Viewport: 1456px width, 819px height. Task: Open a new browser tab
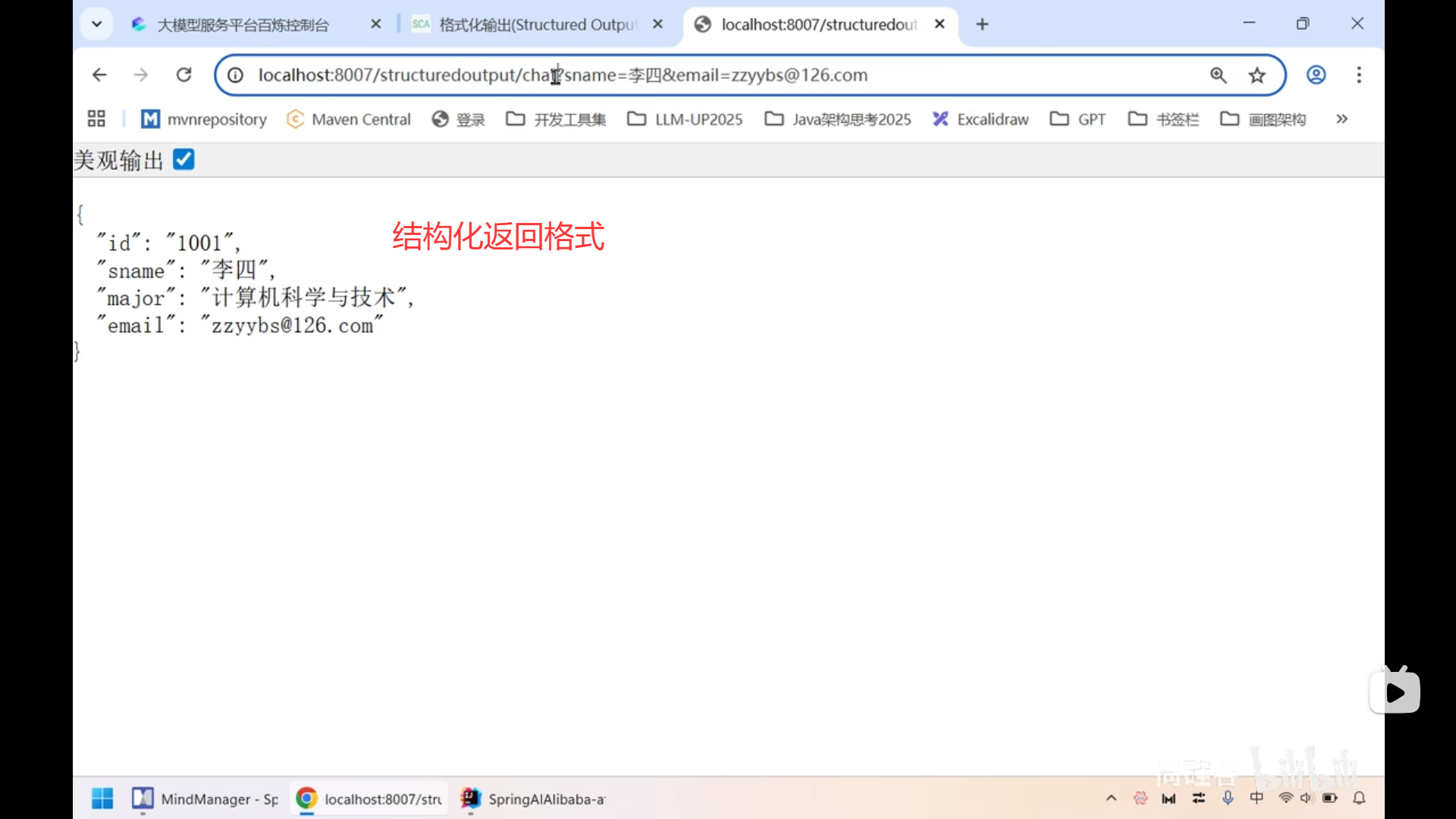(x=982, y=24)
